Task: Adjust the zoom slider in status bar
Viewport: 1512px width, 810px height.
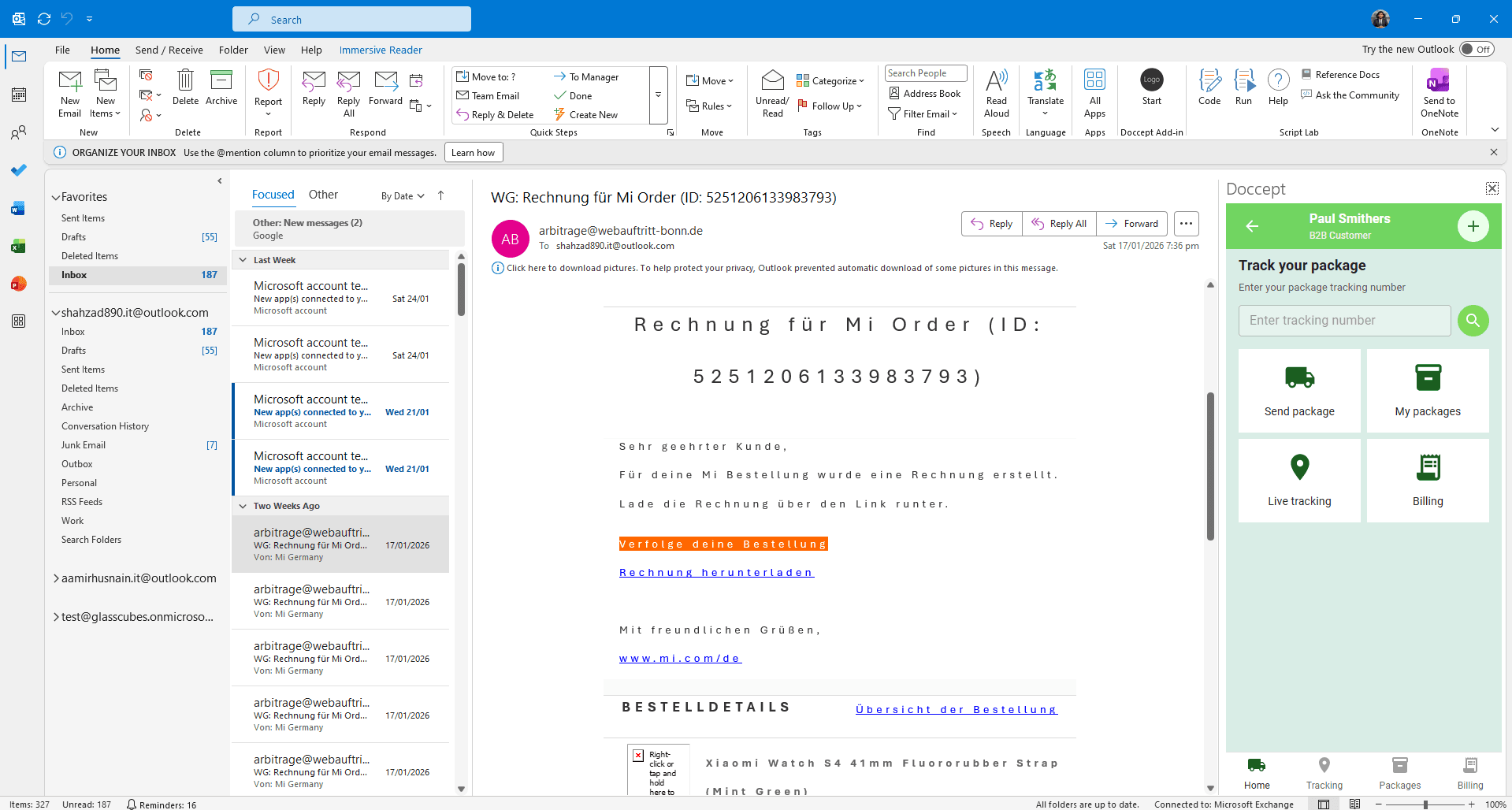Action: point(1425,804)
